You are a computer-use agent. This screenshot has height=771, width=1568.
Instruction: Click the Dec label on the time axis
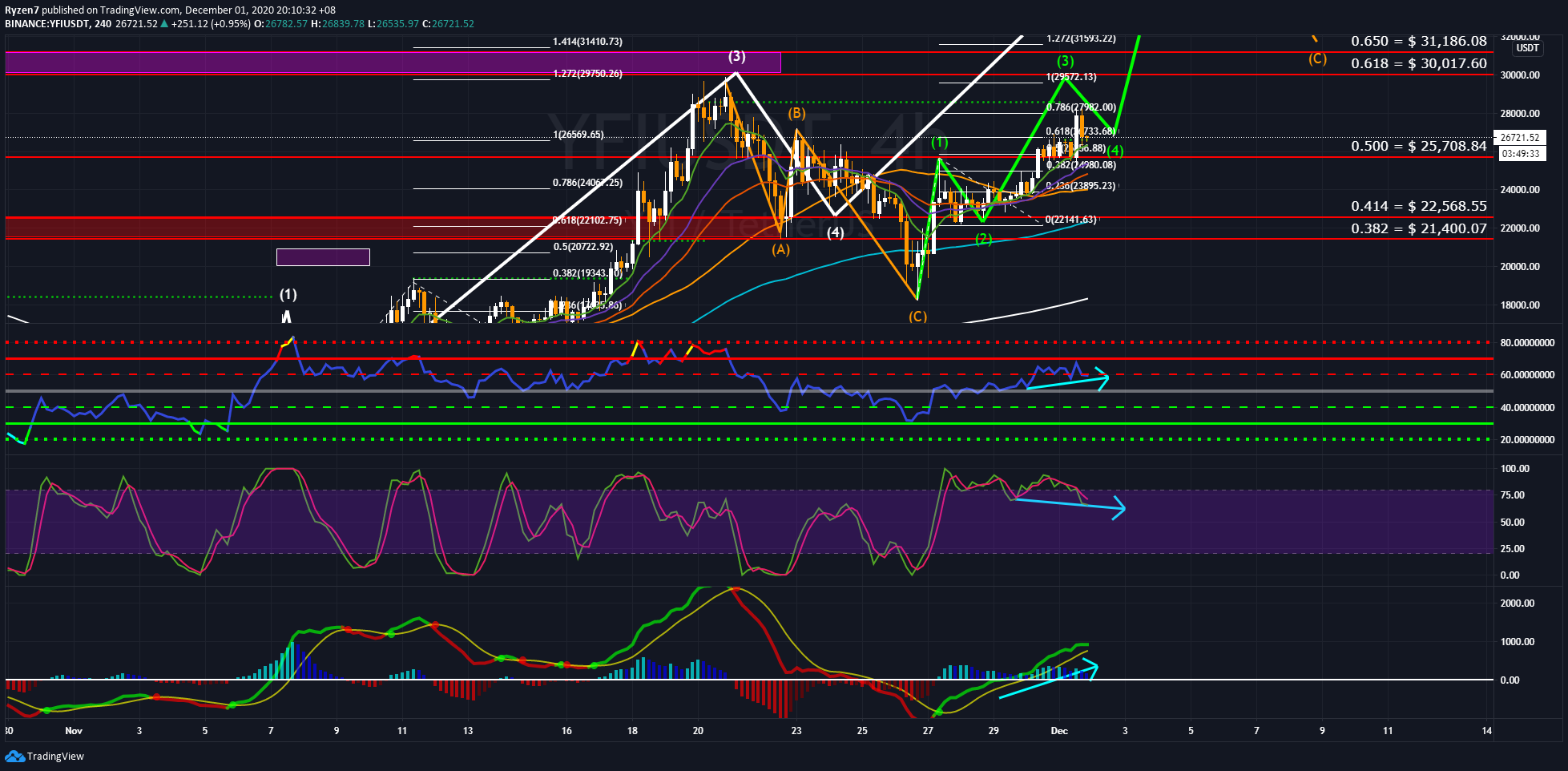[1059, 731]
